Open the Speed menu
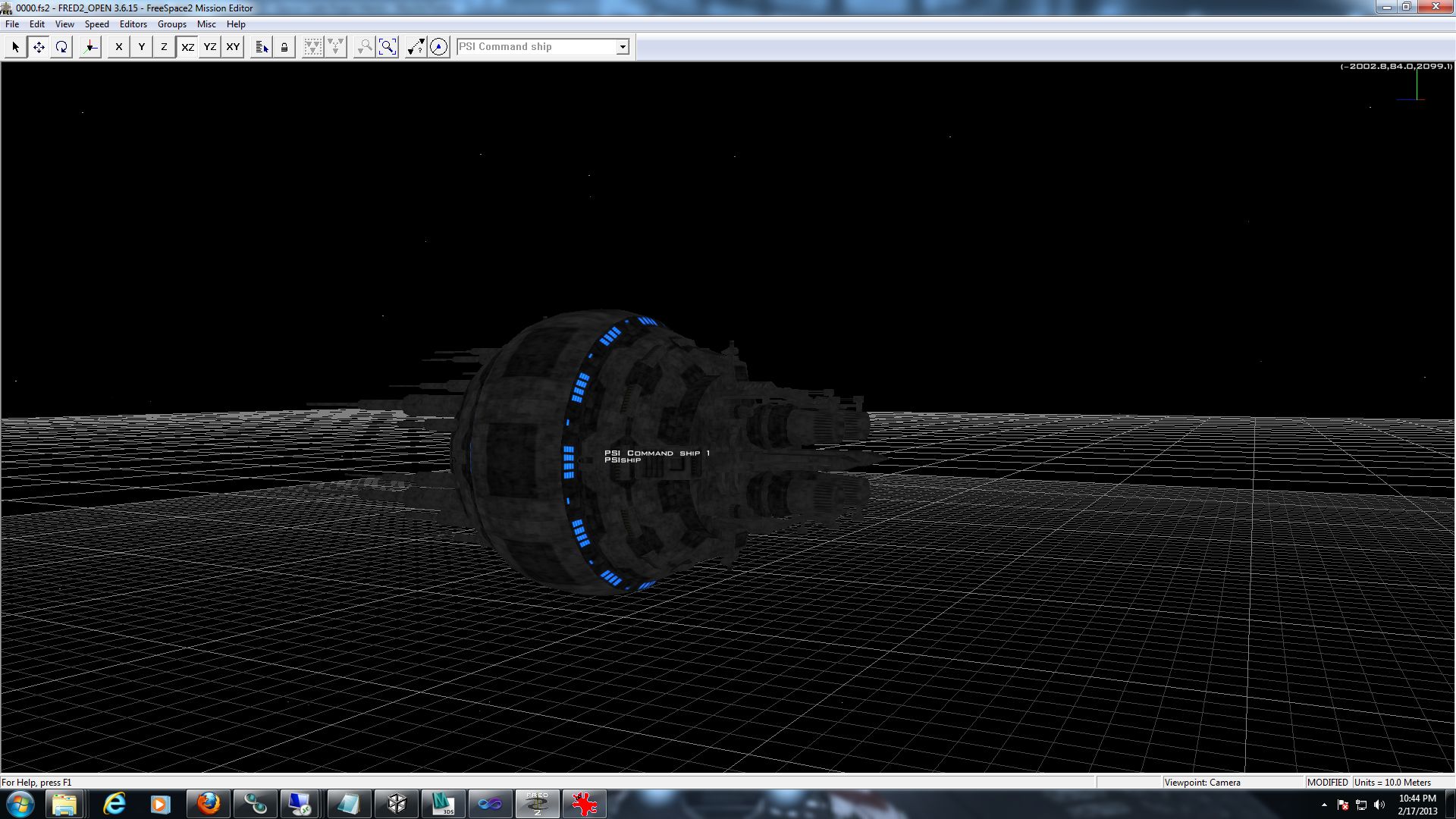1456x819 pixels. 96,24
